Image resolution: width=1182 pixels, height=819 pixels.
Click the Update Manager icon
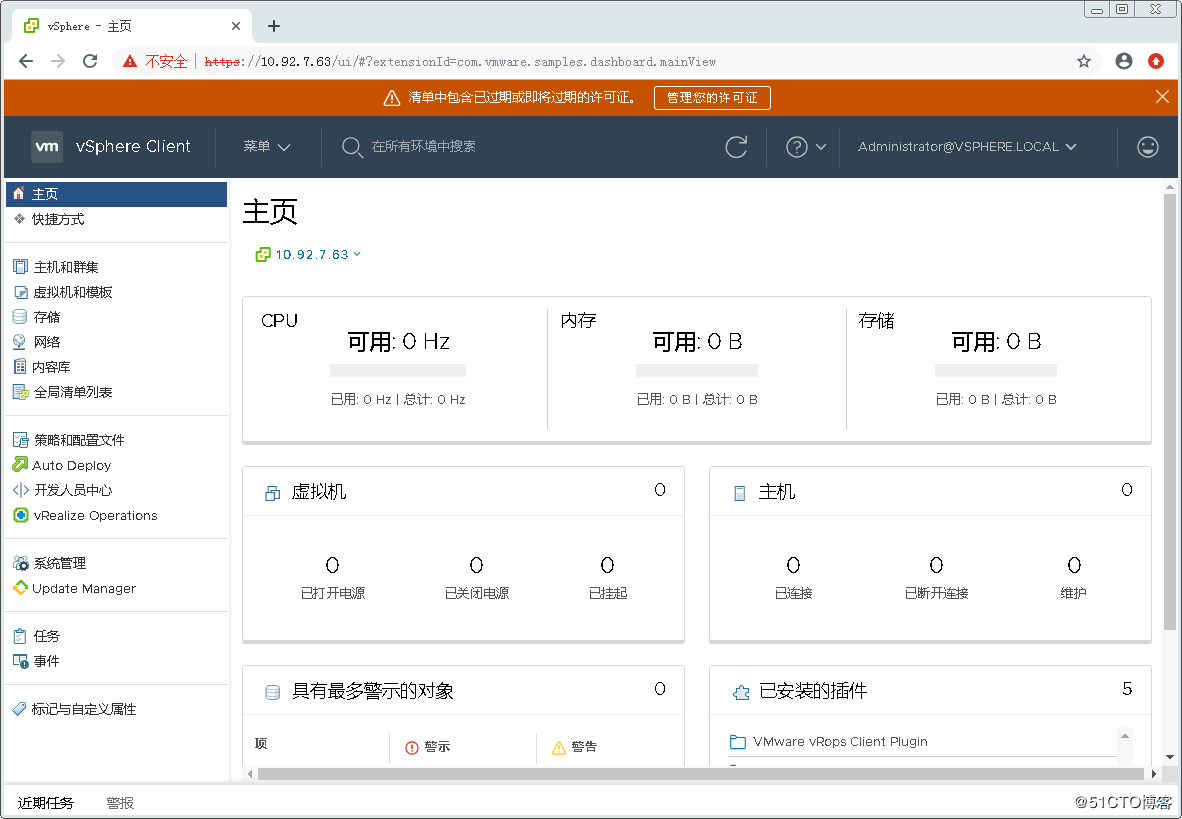pyautogui.click(x=20, y=588)
